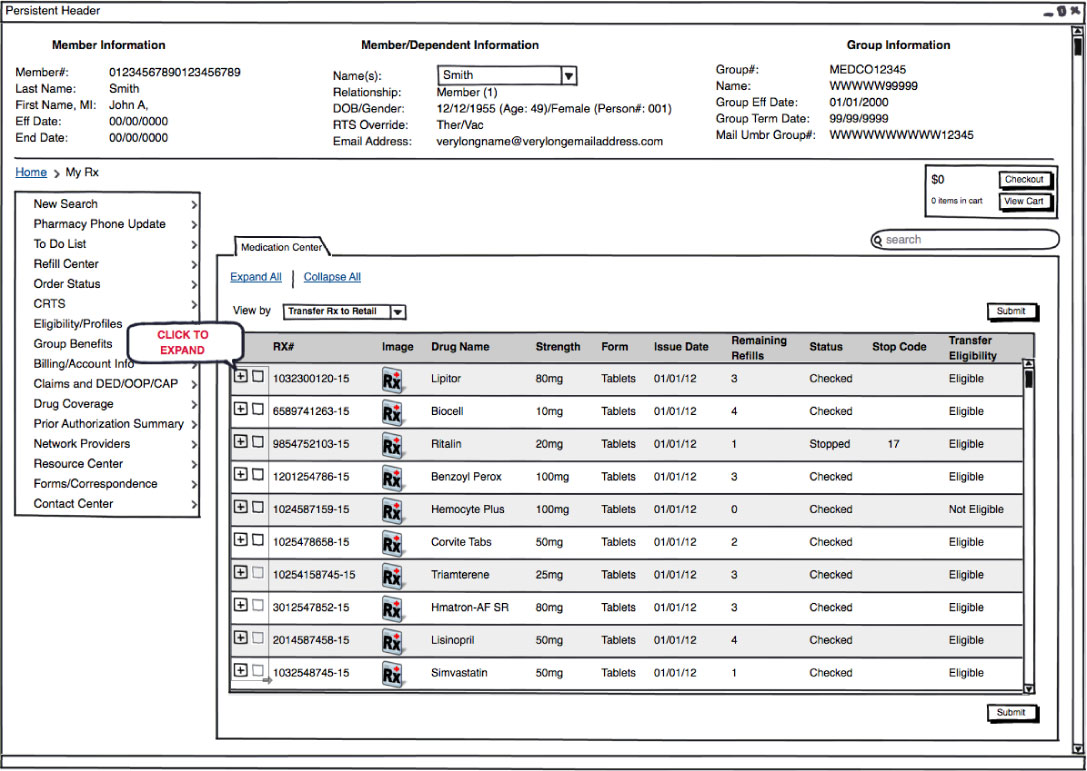Click stop code 17 in Ritalin row

[x=894, y=444]
